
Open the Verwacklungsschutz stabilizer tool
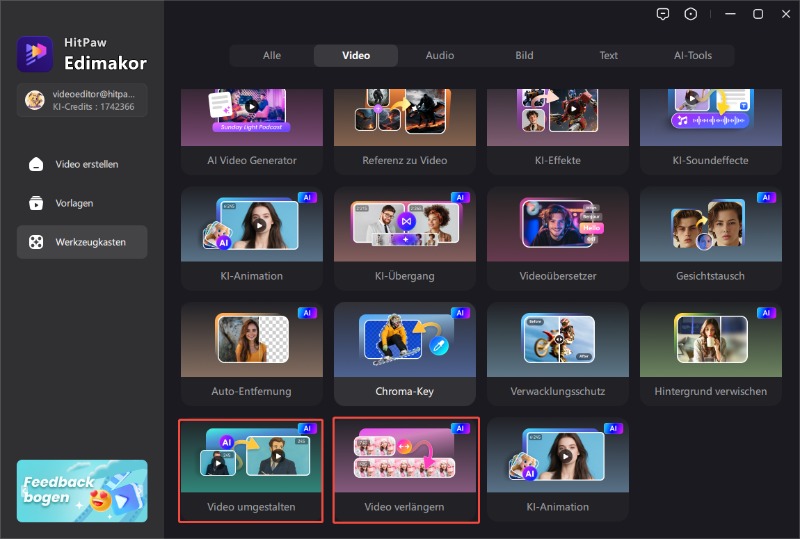click(558, 353)
